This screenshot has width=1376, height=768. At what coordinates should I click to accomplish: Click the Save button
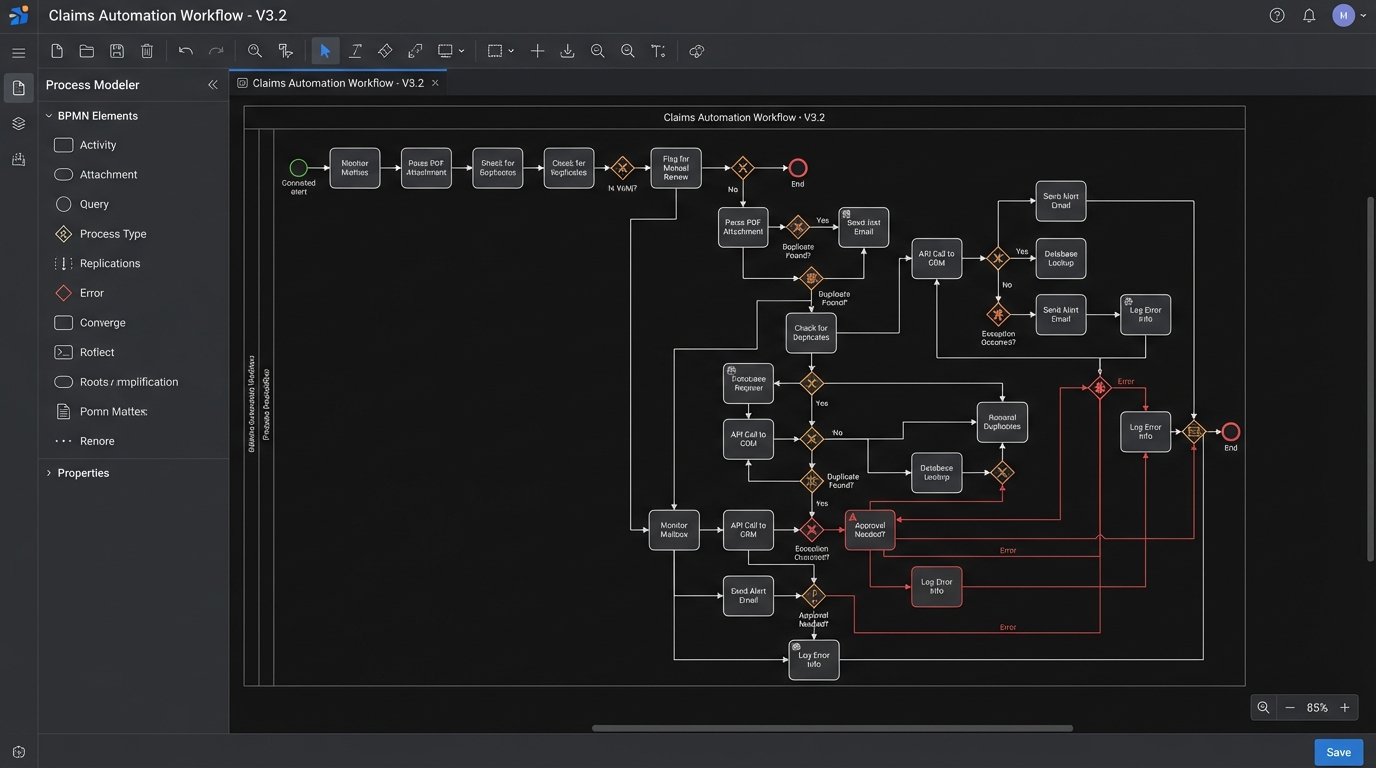click(1338, 751)
